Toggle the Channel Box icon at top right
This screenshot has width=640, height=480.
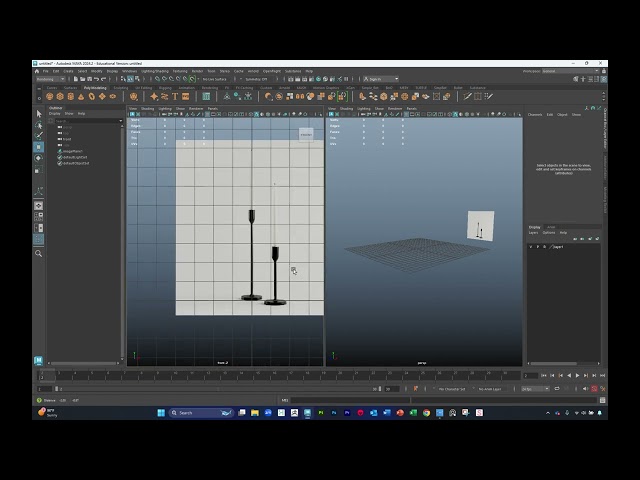[x=603, y=79]
